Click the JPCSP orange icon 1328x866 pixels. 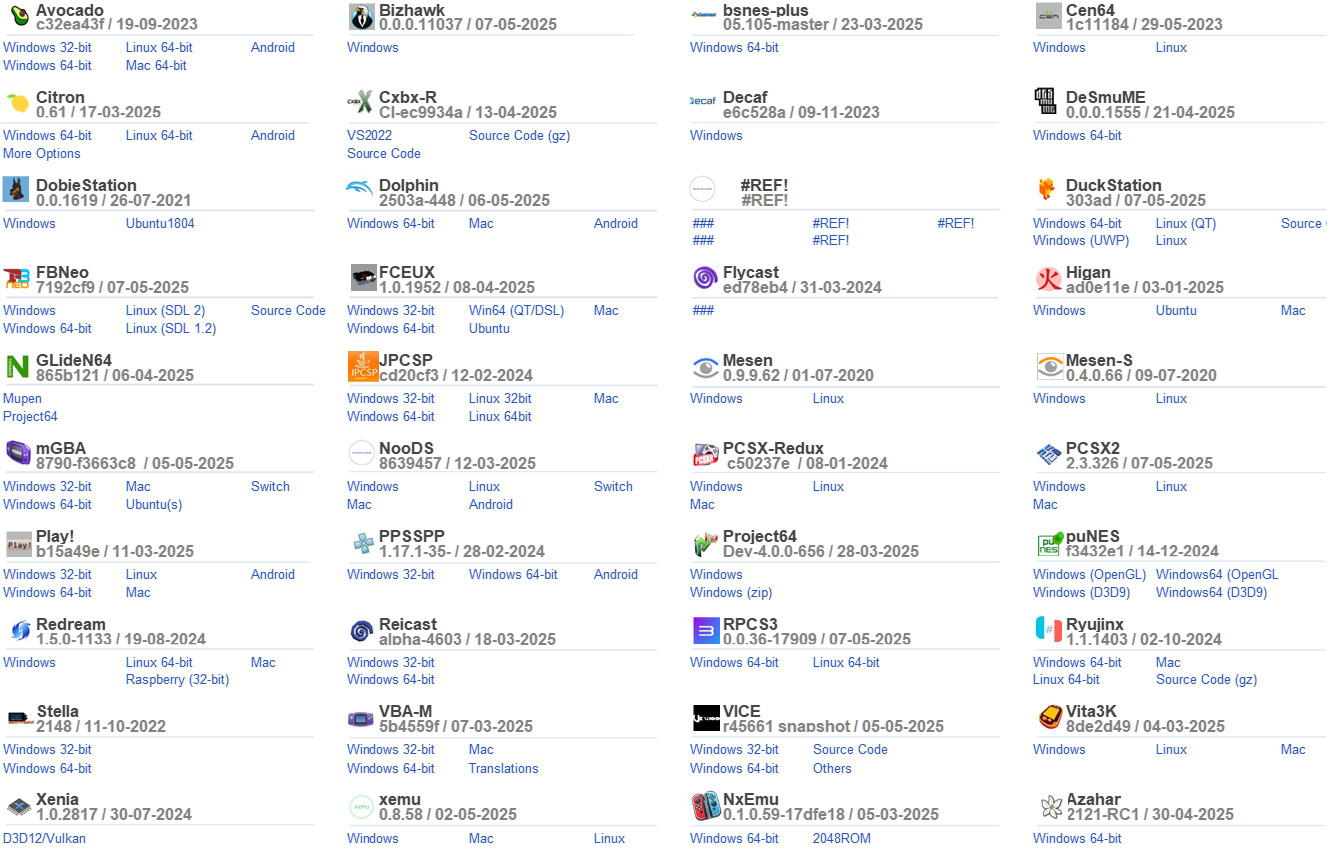tap(363, 366)
